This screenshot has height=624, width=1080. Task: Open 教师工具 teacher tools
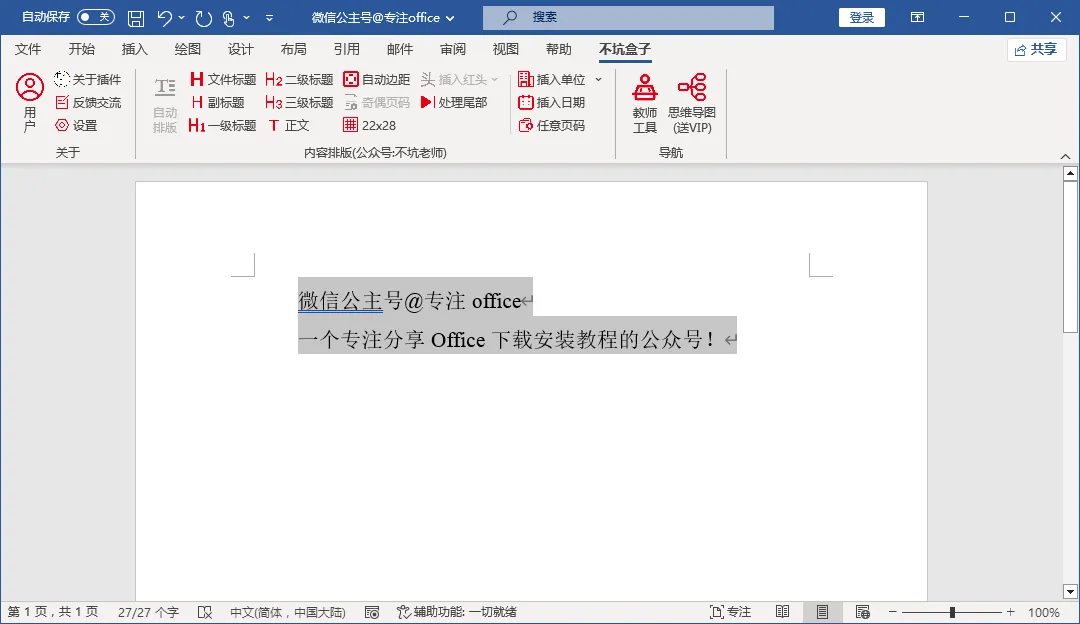click(x=645, y=103)
